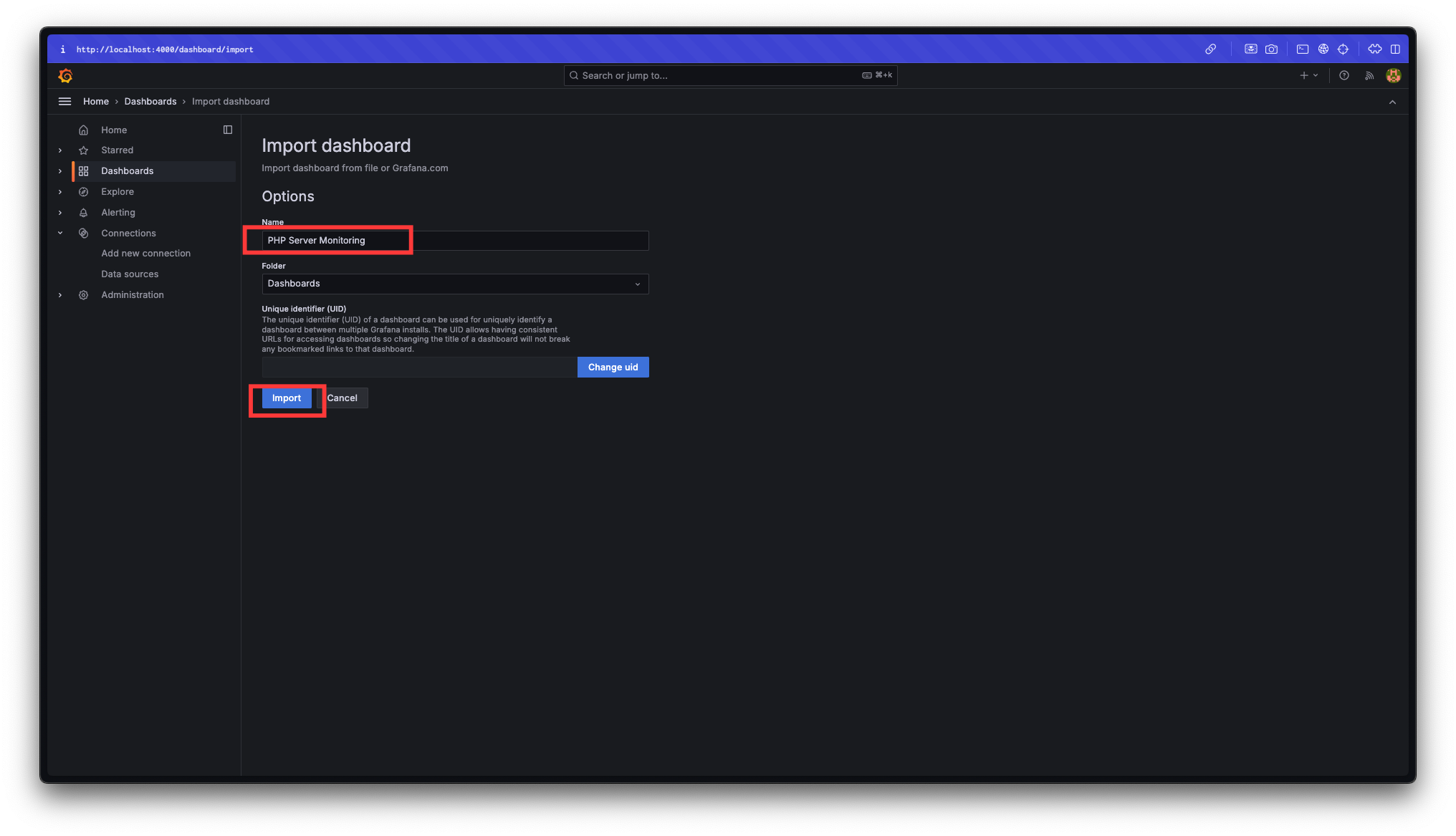
Task: Click the Home house icon in sidebar
Action: point(84,130)
